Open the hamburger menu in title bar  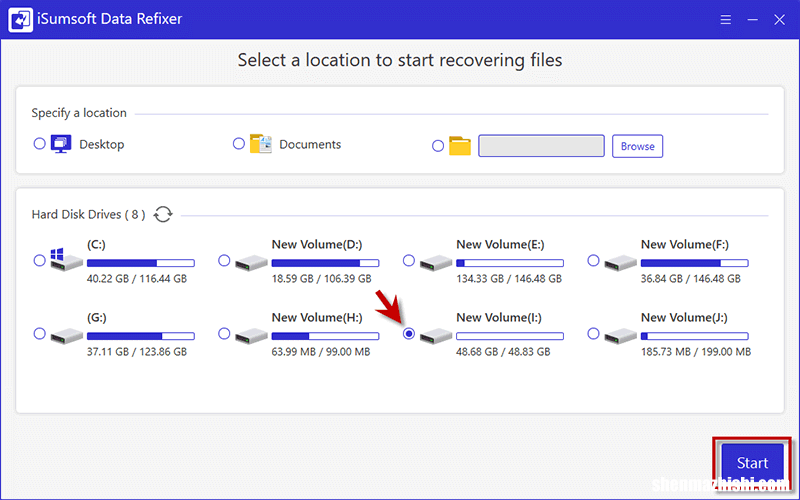(726, 20)
